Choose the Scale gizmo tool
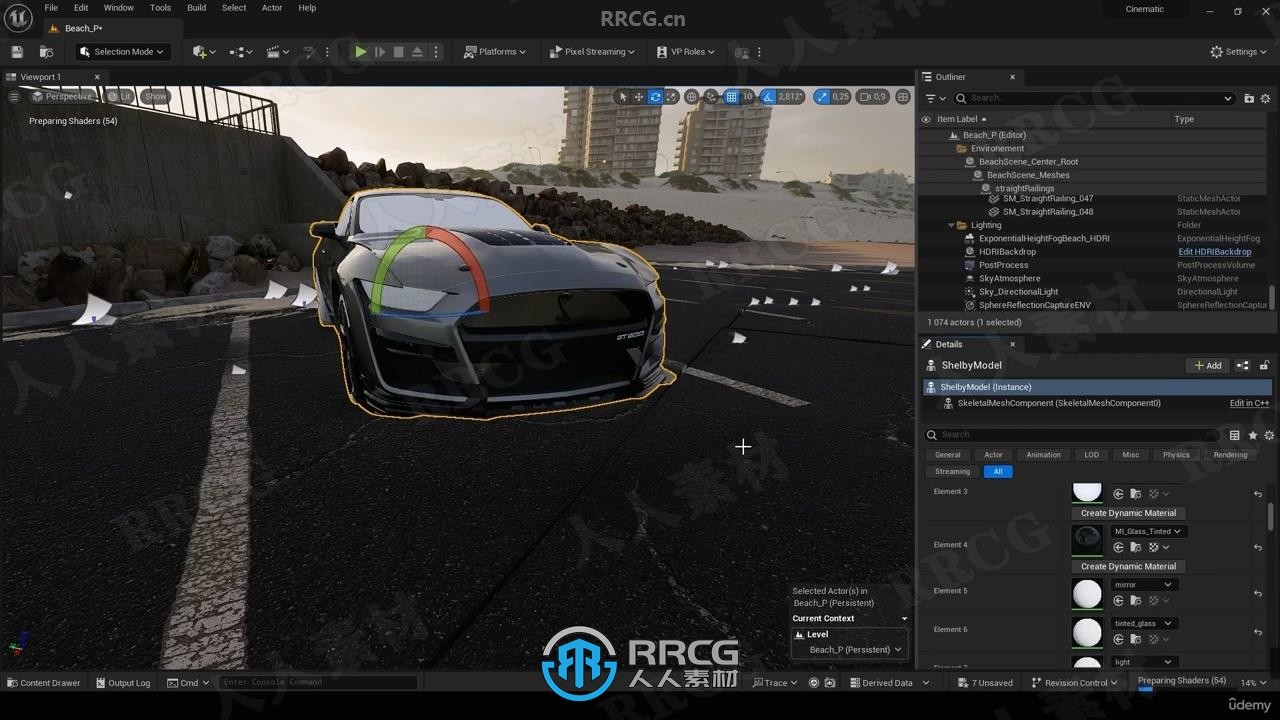 click(671, 97)
